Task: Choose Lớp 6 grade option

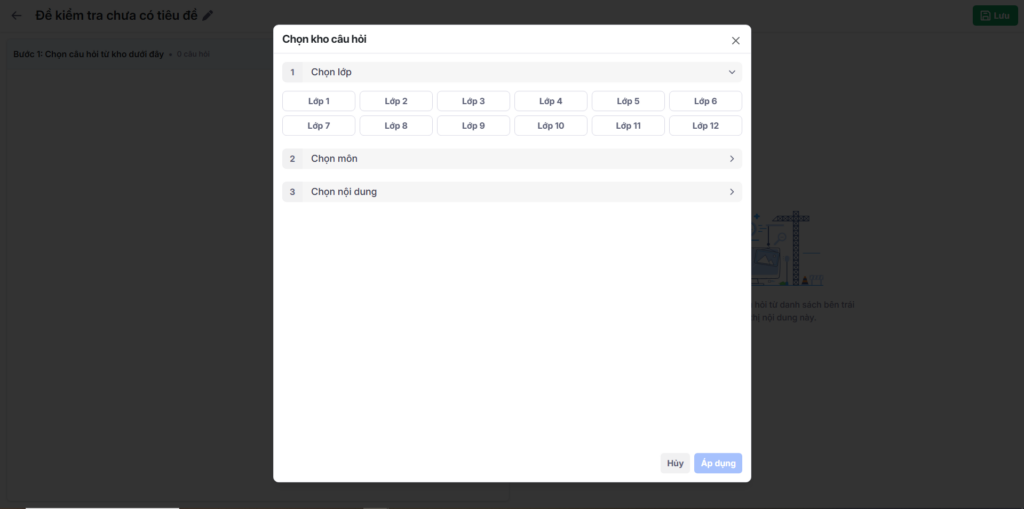Action: pos(705,101)
